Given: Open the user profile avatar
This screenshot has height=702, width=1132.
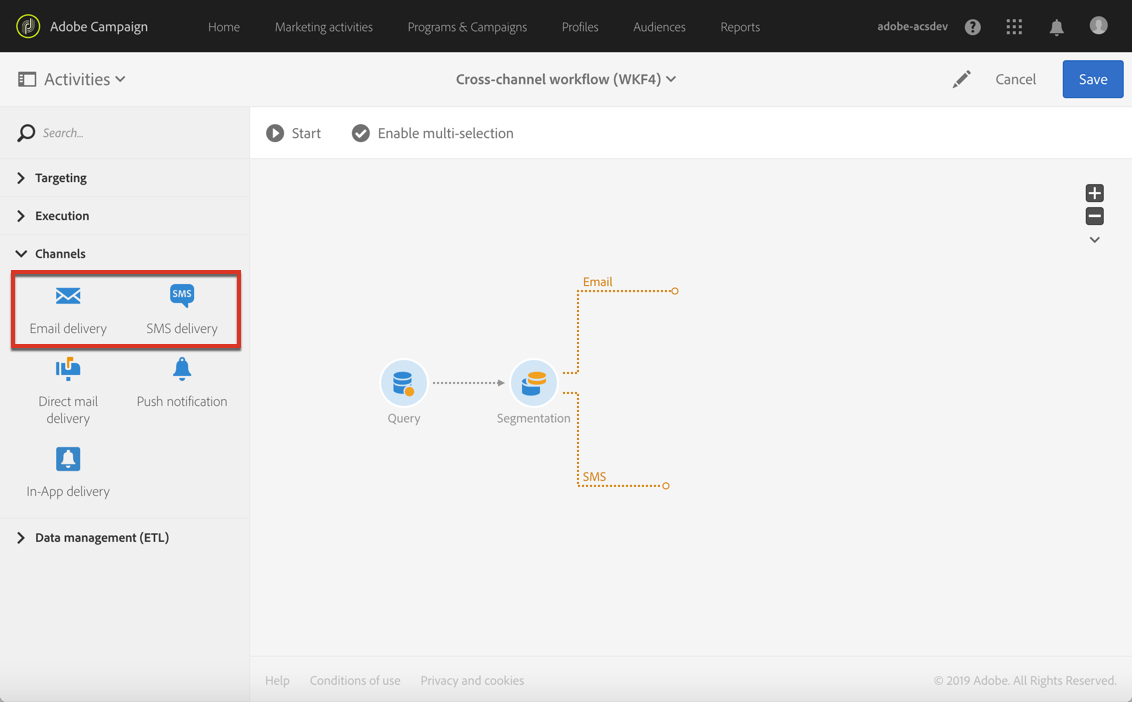Looking at the screenshot, I should point(1098,26).
